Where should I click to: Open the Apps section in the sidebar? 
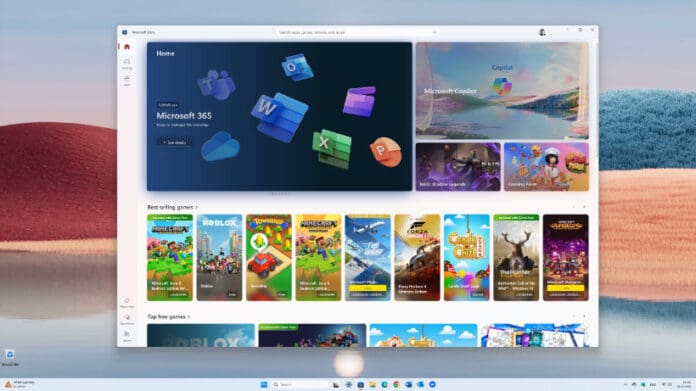coord(127,80)
